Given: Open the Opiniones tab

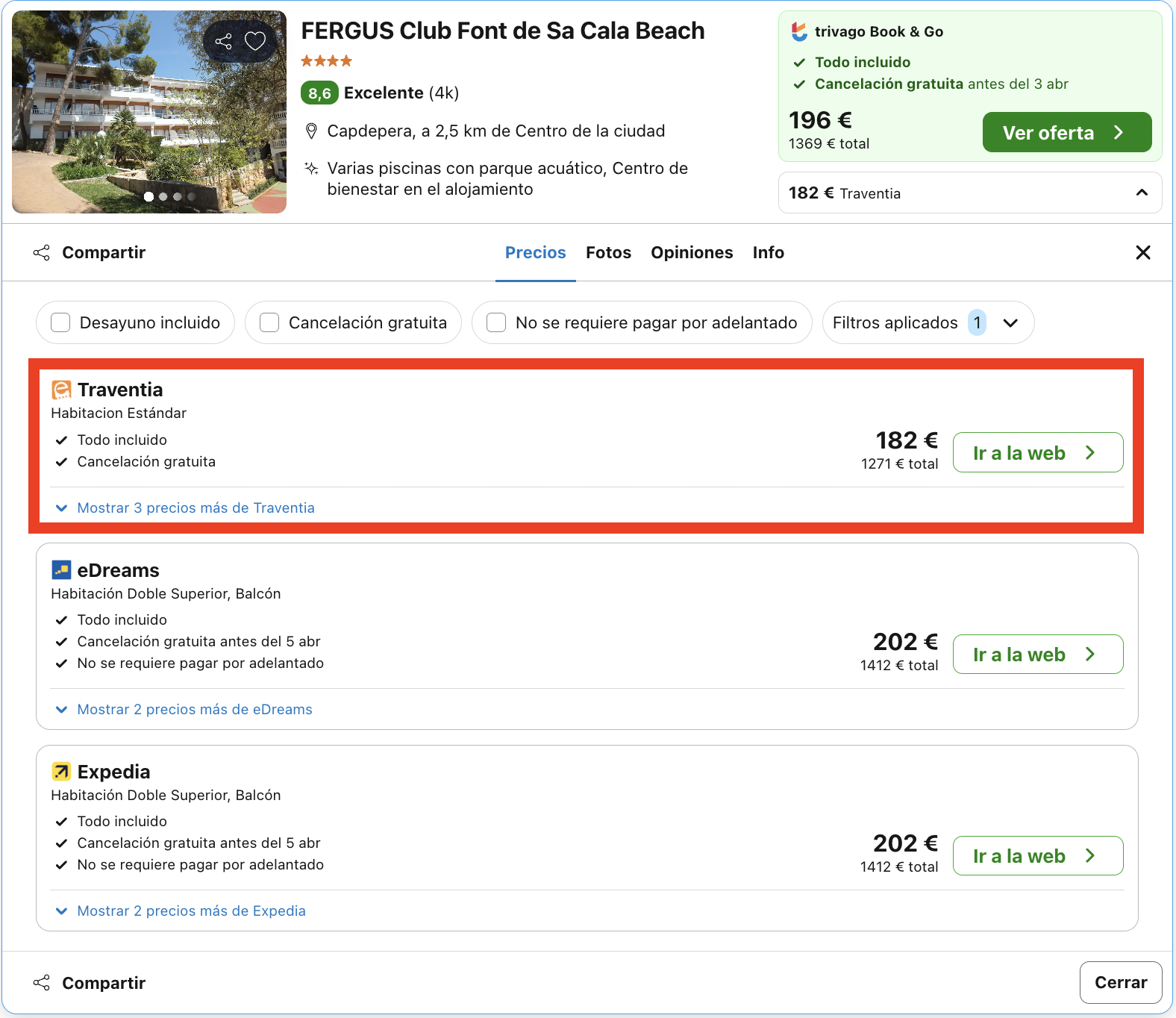Looking at the screenshot, I should coord(692,252).
